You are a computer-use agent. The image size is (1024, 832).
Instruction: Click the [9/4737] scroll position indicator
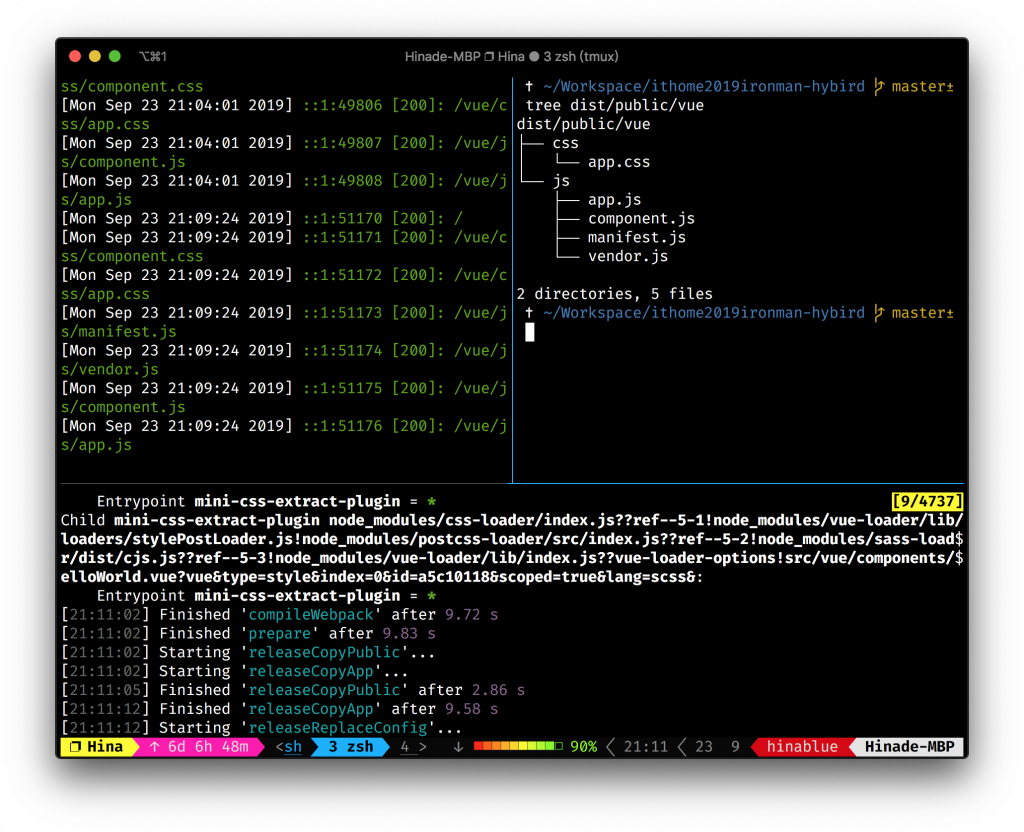(927, 501)
